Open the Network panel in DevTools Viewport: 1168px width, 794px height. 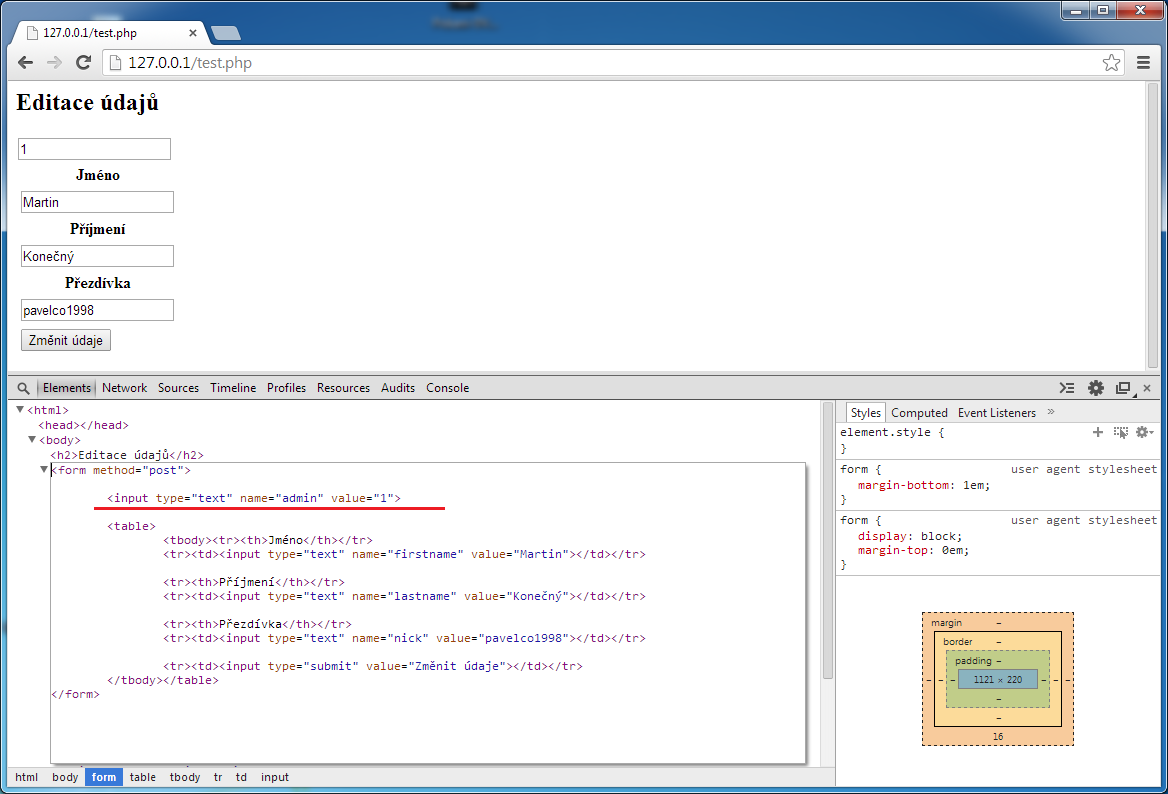click(124, 387)
